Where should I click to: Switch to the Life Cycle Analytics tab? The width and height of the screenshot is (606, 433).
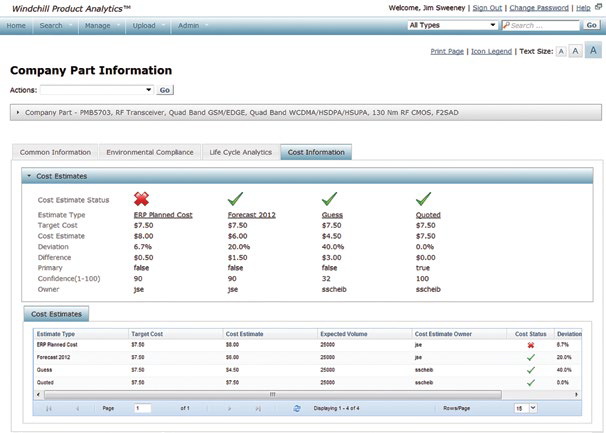[x=240, y=152]
